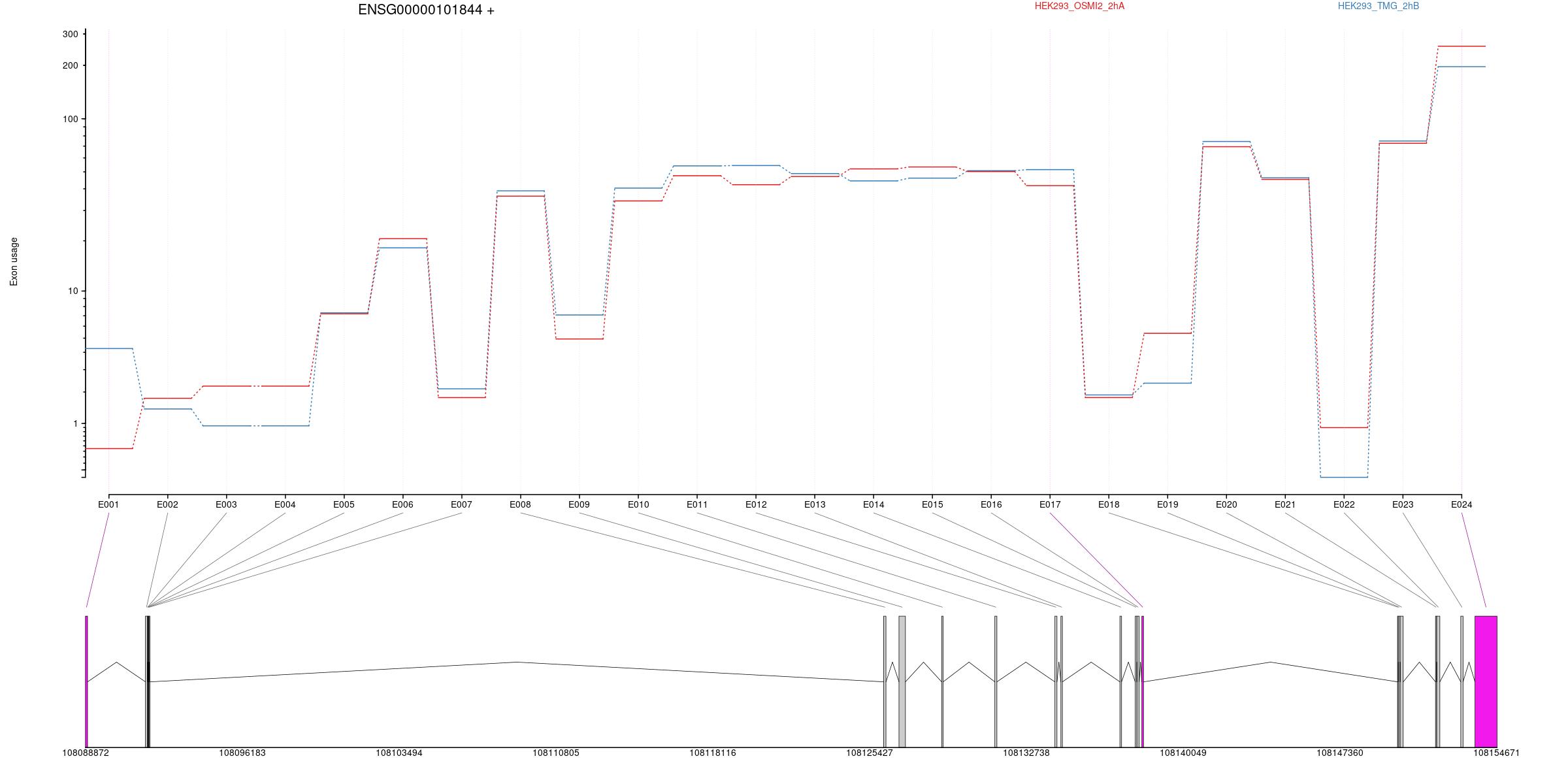The image size is (1568, 784).
Task: Click the E014 exon label
Action: pos(874,504)
